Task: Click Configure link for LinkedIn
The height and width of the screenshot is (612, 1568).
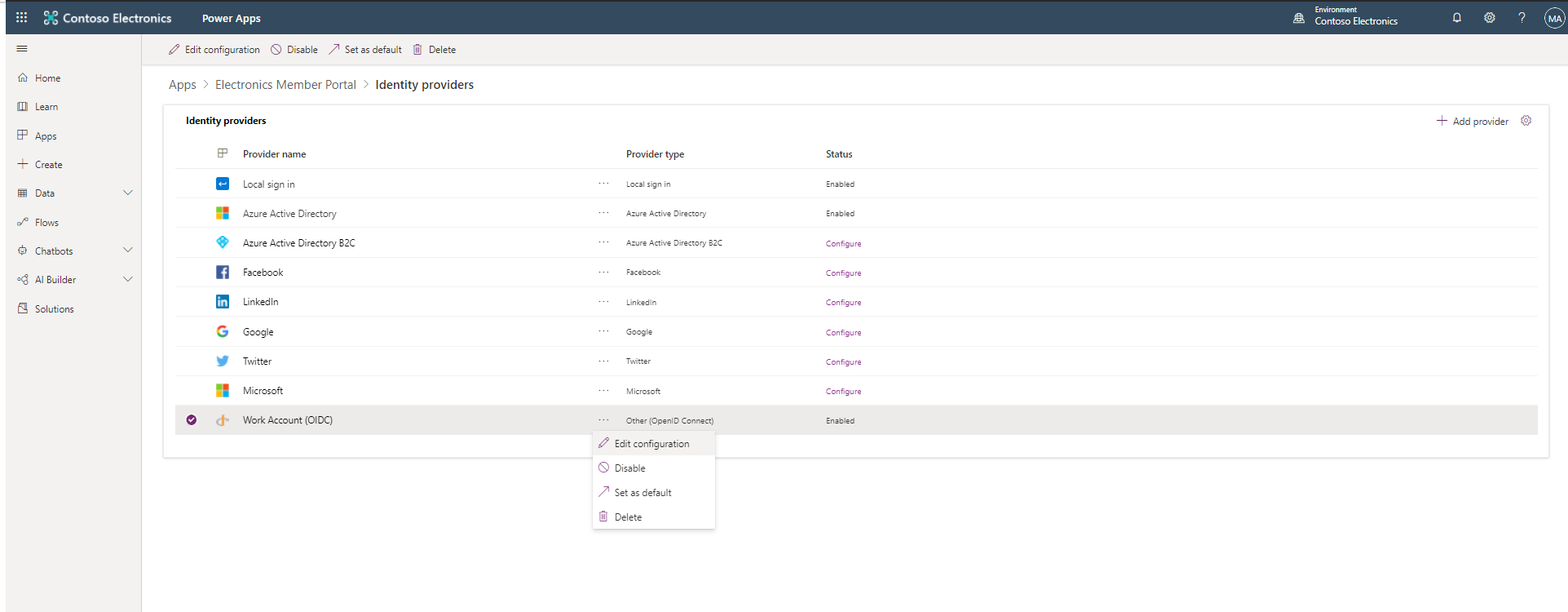Action: [x=843, y=303]
